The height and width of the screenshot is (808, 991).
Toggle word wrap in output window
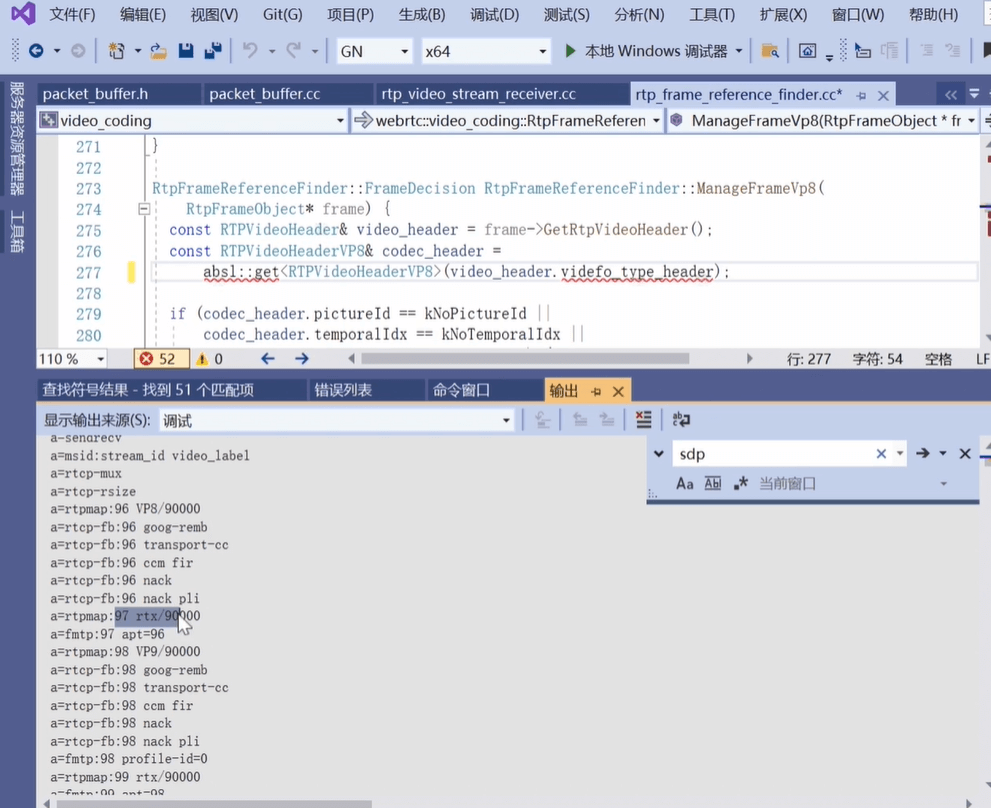click(681, 420)
